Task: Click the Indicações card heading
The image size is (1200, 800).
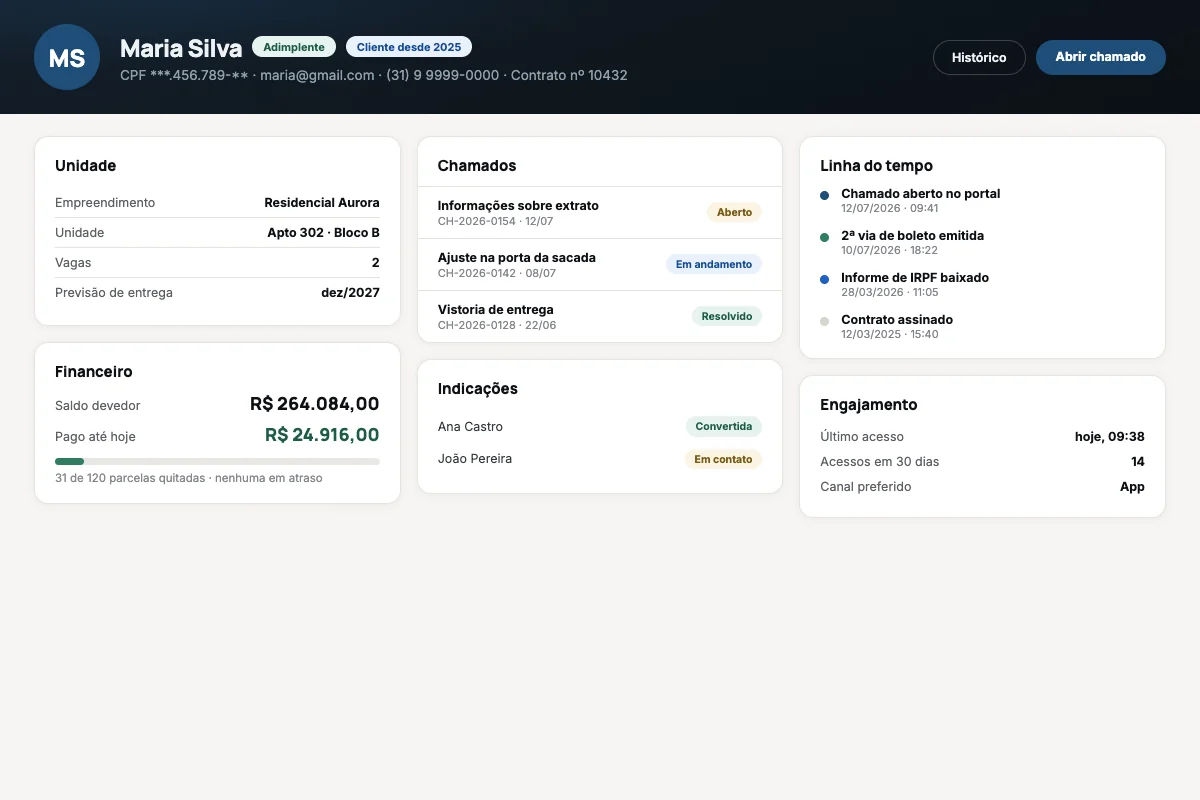Action: click(478, 389)
